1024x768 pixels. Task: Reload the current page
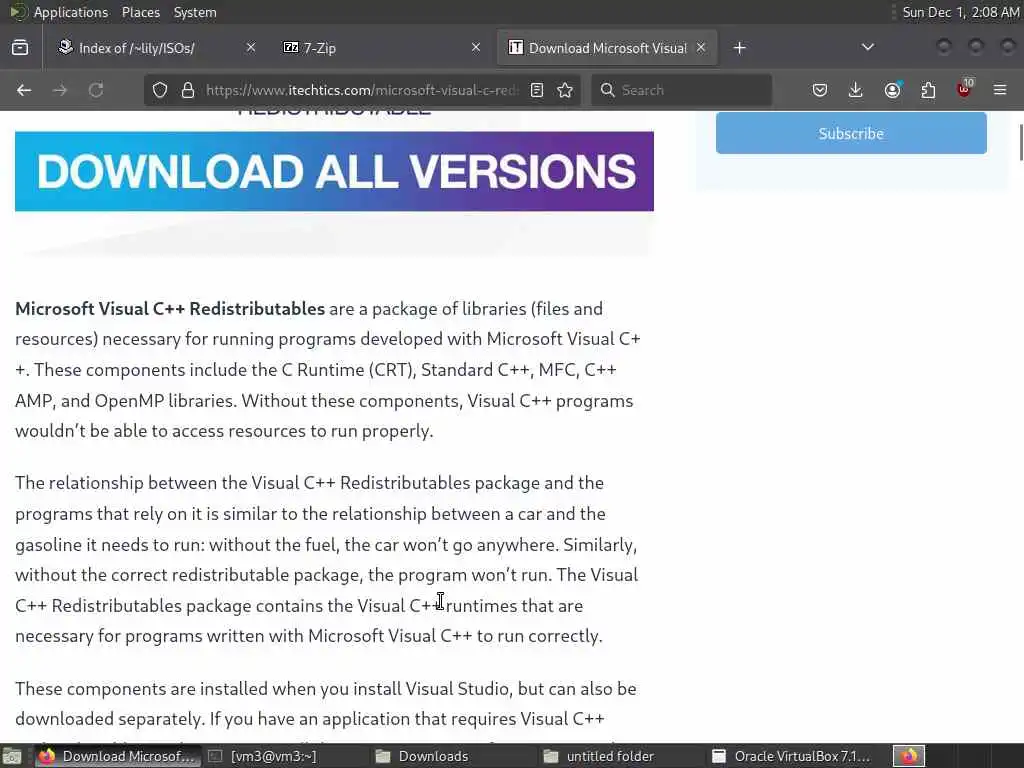click(x=96, y=90)
